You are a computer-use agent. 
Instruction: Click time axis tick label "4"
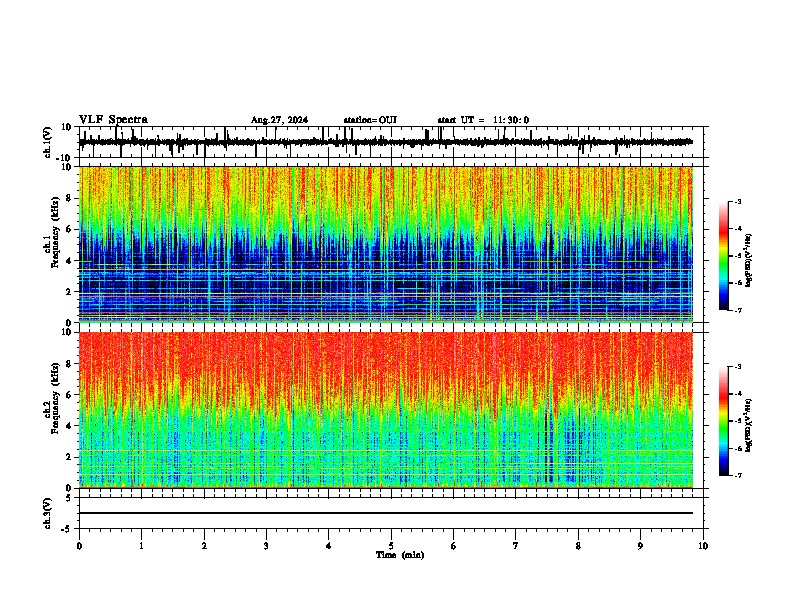point(329,546)
